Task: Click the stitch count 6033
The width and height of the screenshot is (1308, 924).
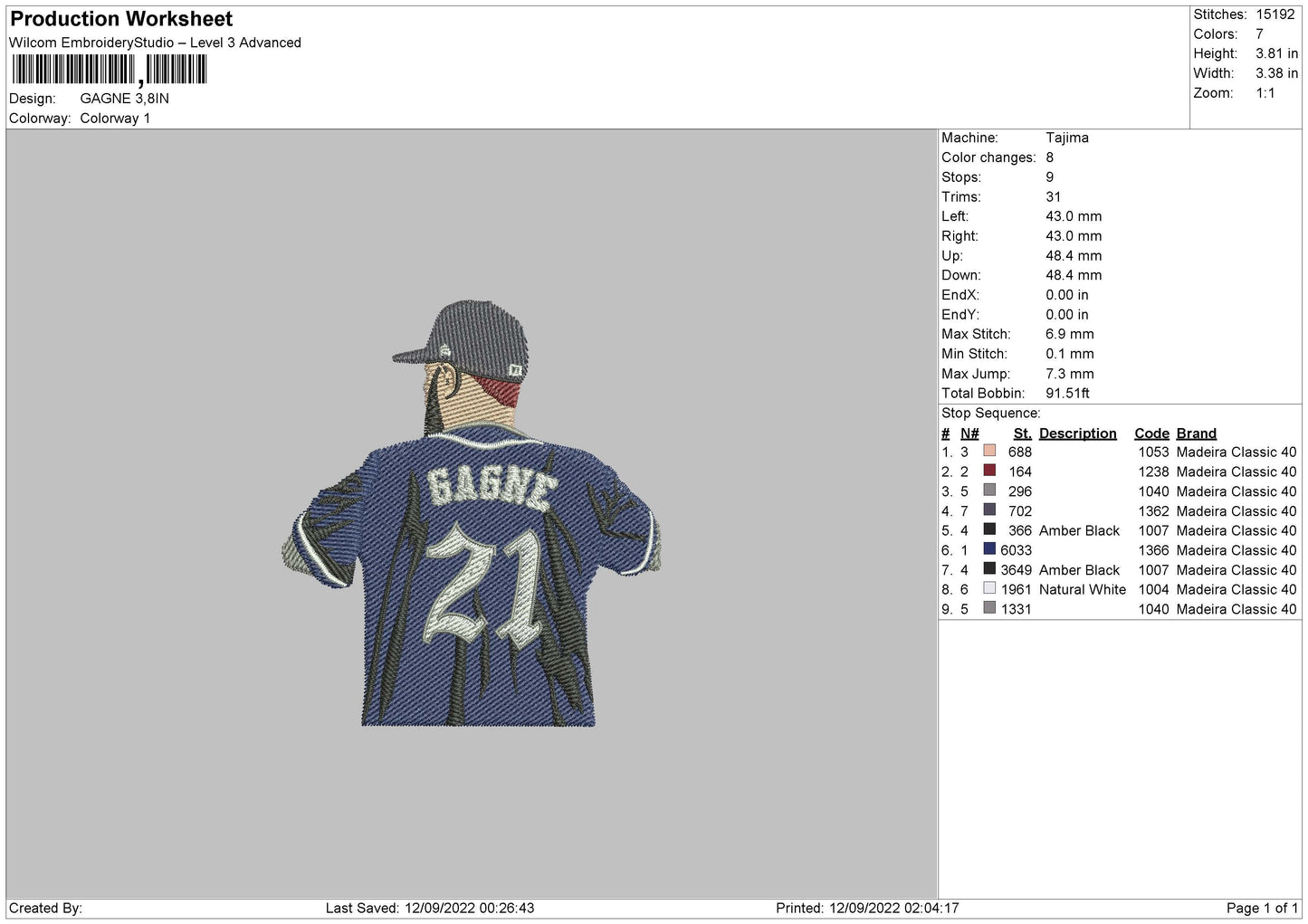Action: 1016,550
